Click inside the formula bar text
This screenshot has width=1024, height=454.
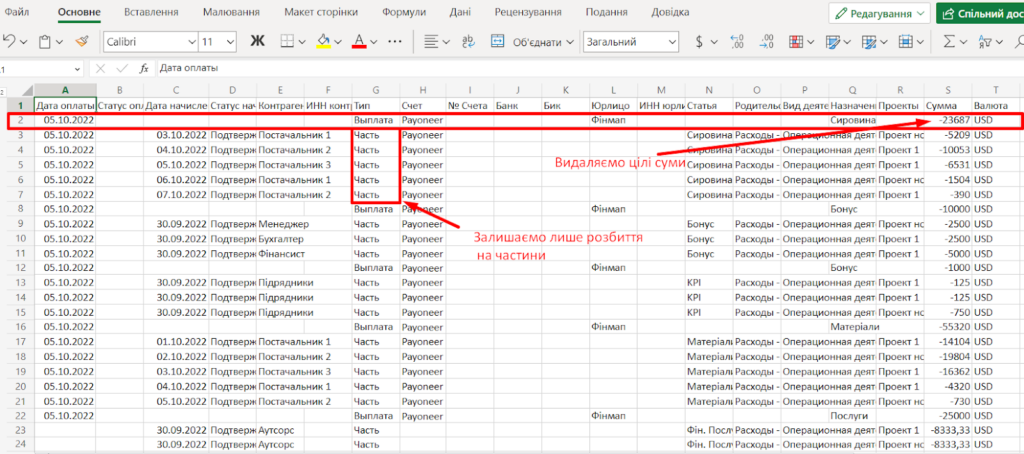point(189,68)
